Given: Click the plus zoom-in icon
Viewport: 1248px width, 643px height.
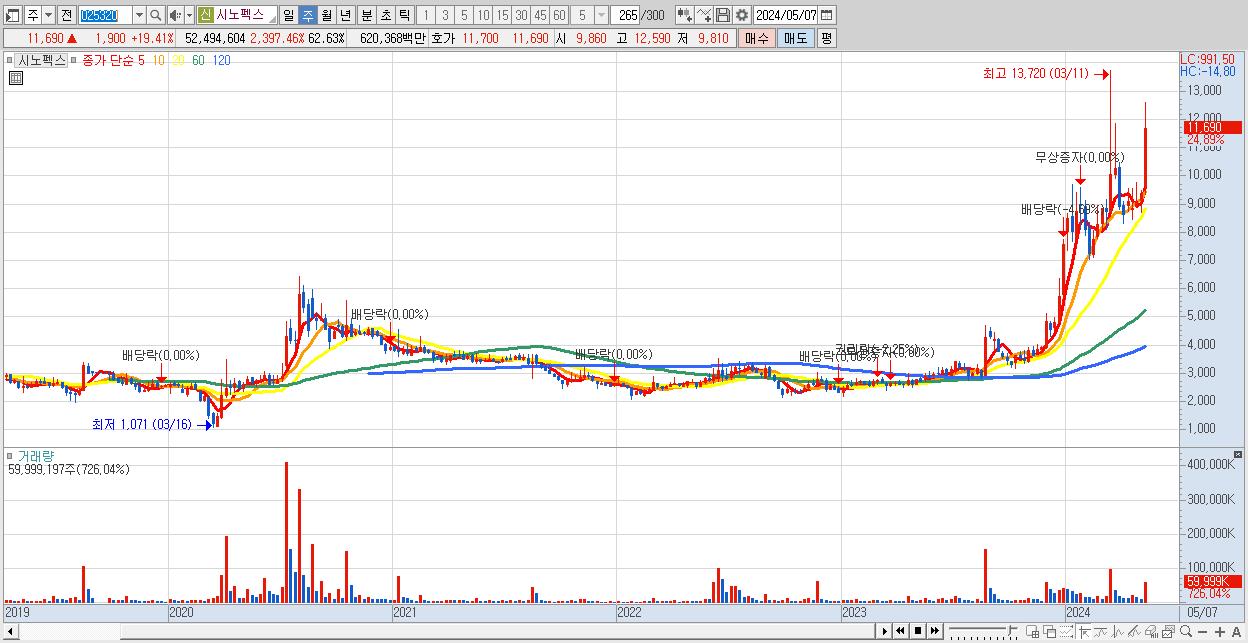Looking at the screenshot, I should pos(1220,632).
